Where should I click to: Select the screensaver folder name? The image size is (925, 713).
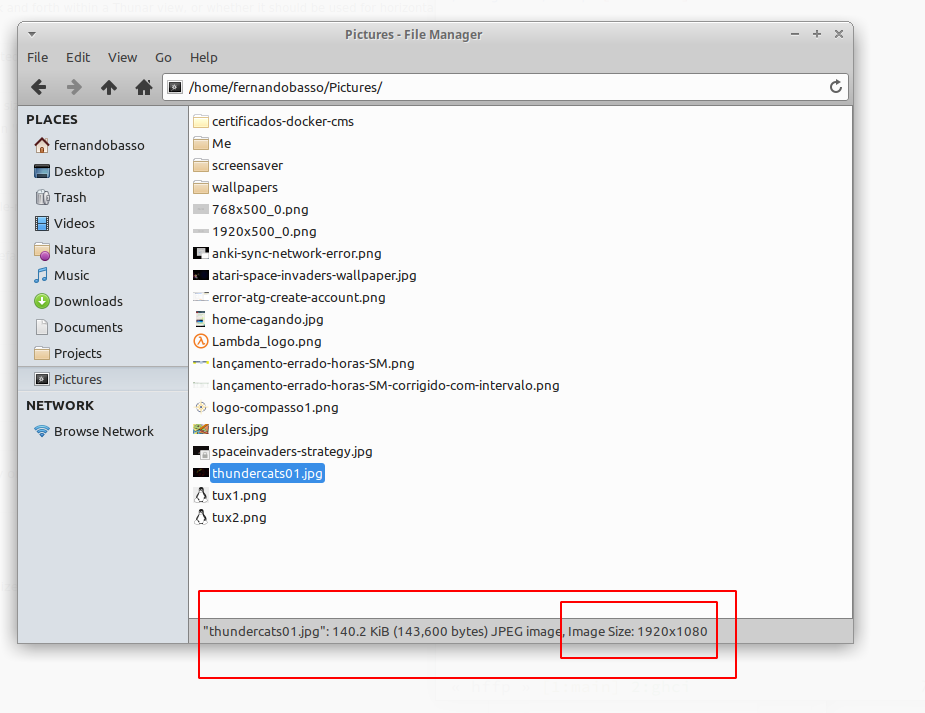pyautogui.click(x=247, y=165)
